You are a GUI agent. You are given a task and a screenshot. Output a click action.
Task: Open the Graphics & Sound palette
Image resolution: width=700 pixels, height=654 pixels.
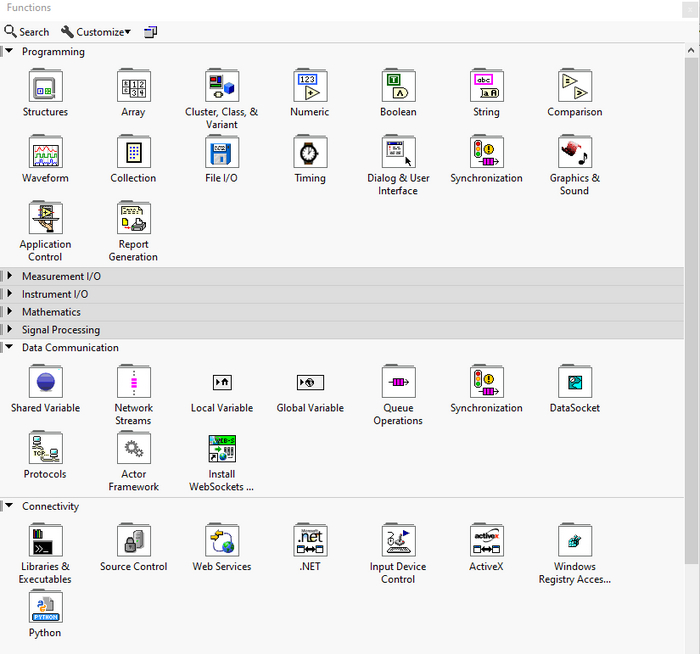tap(574, 153)
